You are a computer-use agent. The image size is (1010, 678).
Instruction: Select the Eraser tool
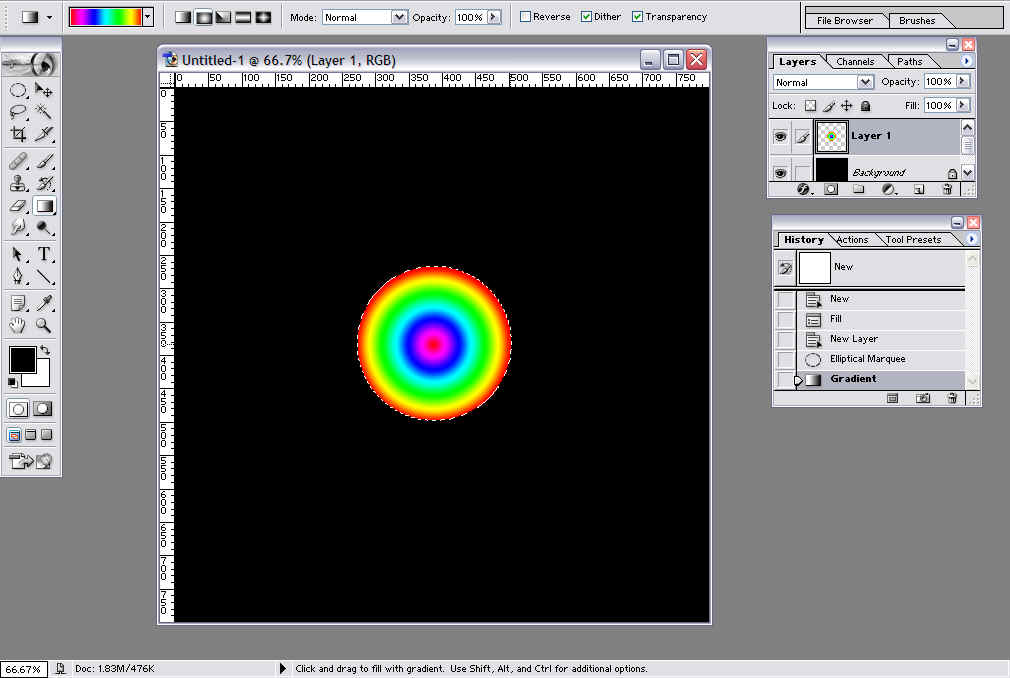pos(18,206)
